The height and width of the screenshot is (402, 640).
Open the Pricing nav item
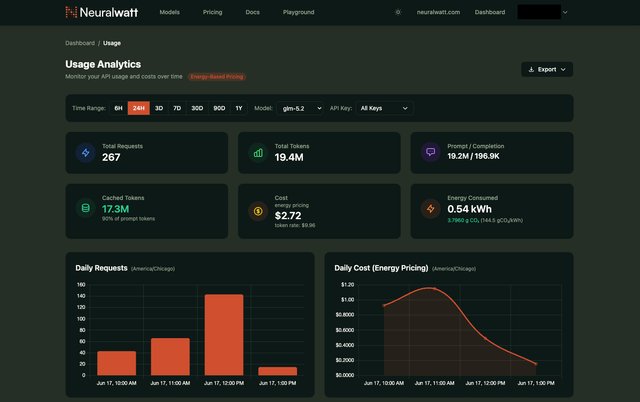click(x=213, y=12)
